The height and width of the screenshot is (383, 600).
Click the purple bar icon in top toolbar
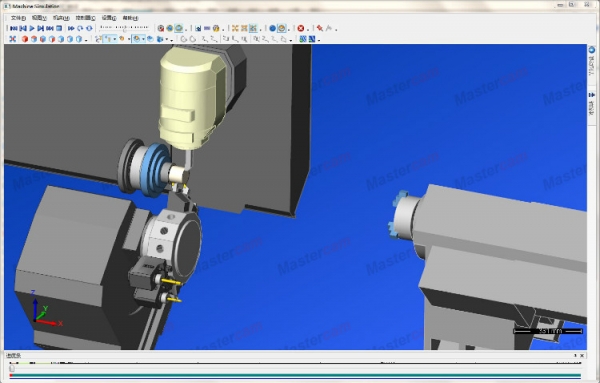[207, 28]
